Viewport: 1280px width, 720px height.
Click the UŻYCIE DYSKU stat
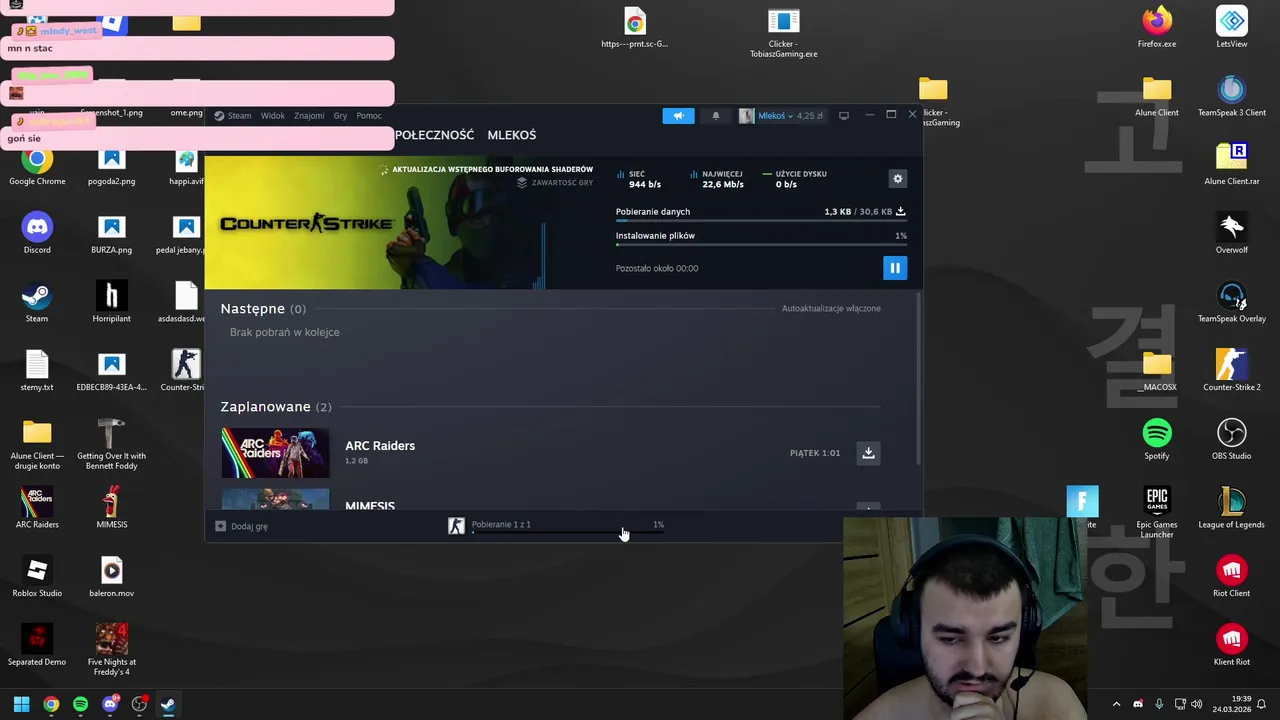pos(794,179)
